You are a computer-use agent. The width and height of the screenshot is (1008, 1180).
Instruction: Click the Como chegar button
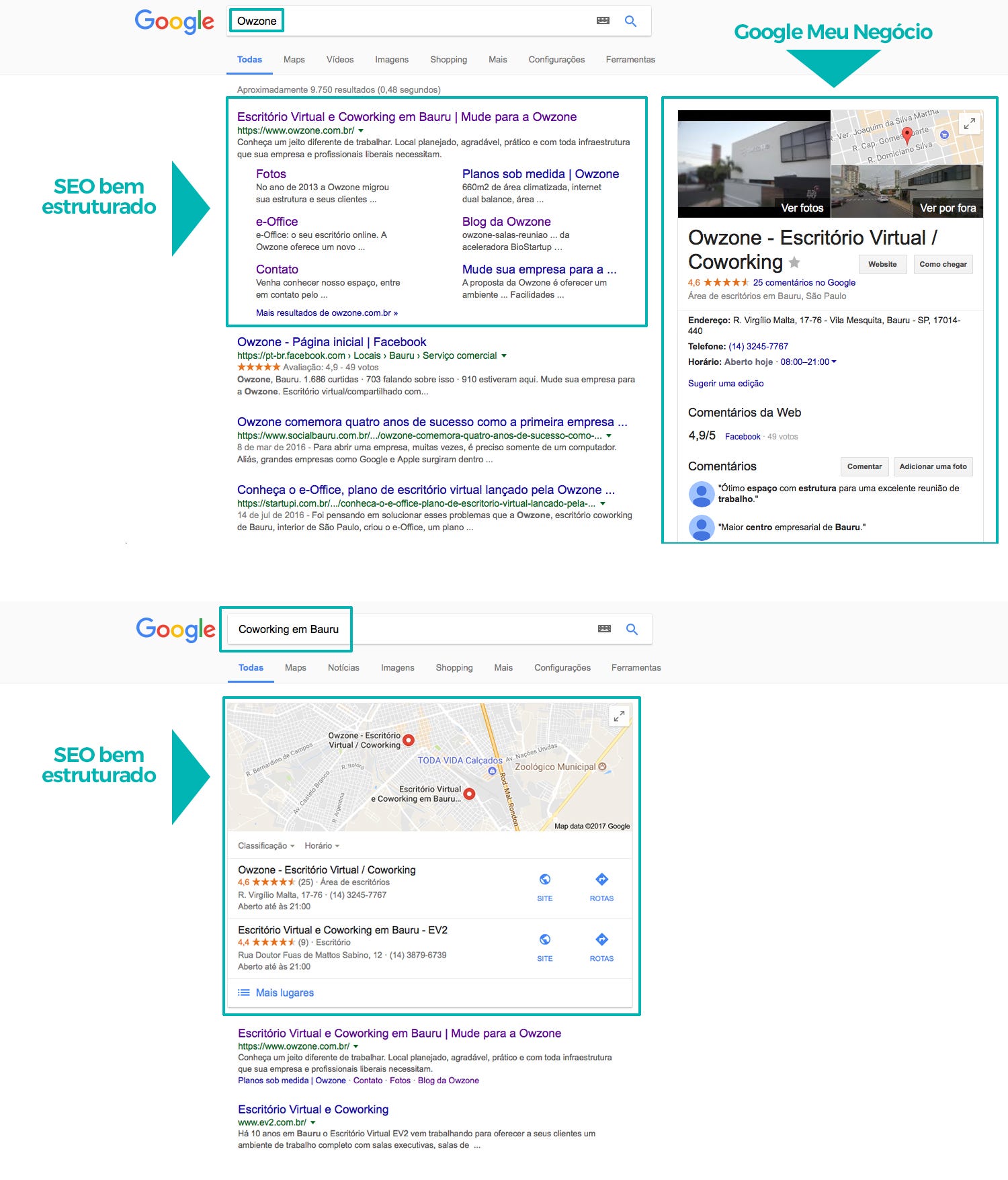pyautogui.click(x=943, y=265)
